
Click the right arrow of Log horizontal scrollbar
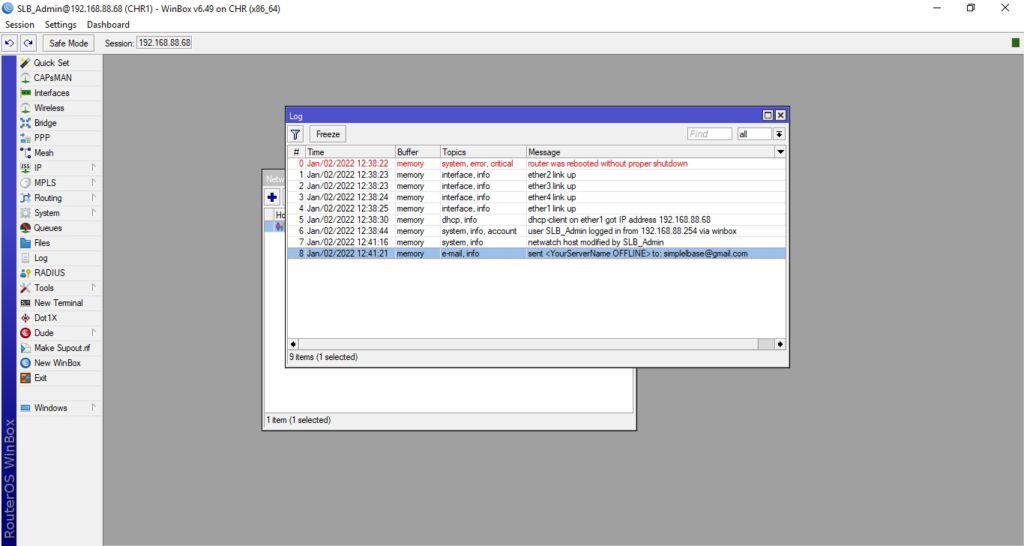[780, 344]
